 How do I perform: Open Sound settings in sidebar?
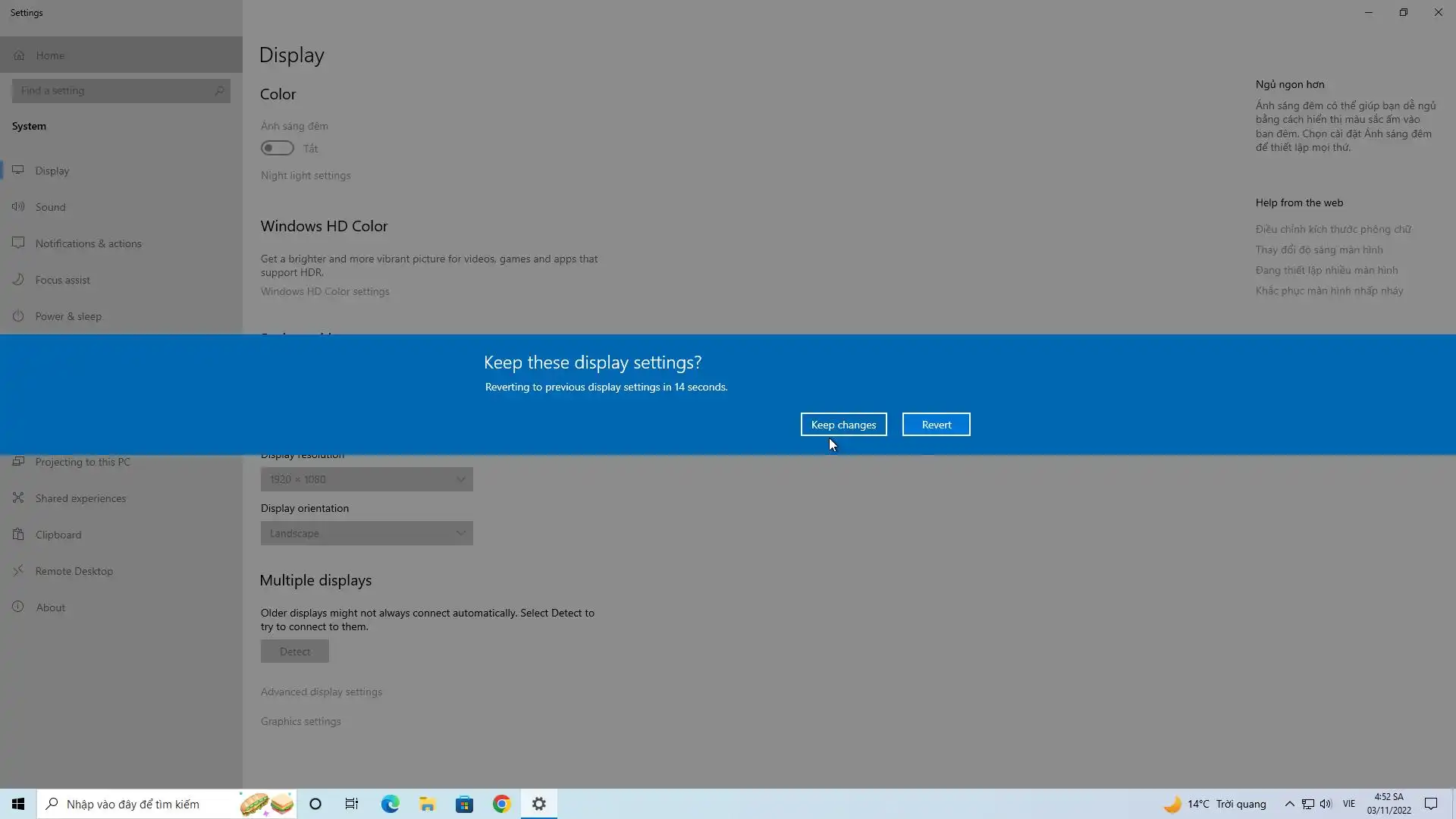coord(50,207)
